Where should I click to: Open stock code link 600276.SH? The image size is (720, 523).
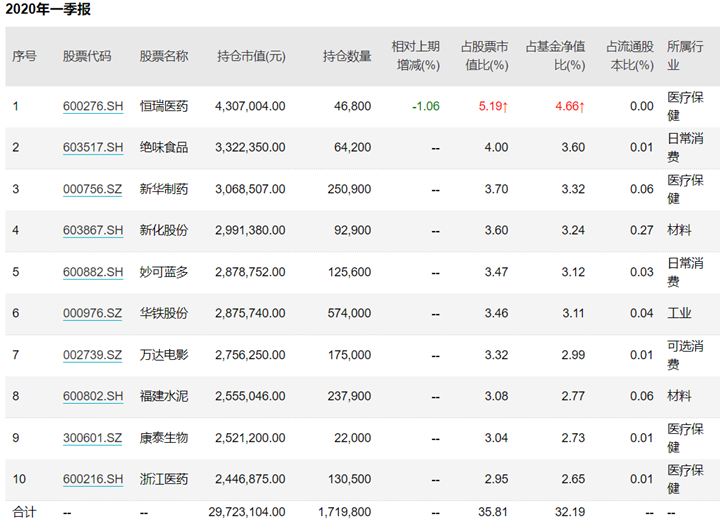pos(93,106)
